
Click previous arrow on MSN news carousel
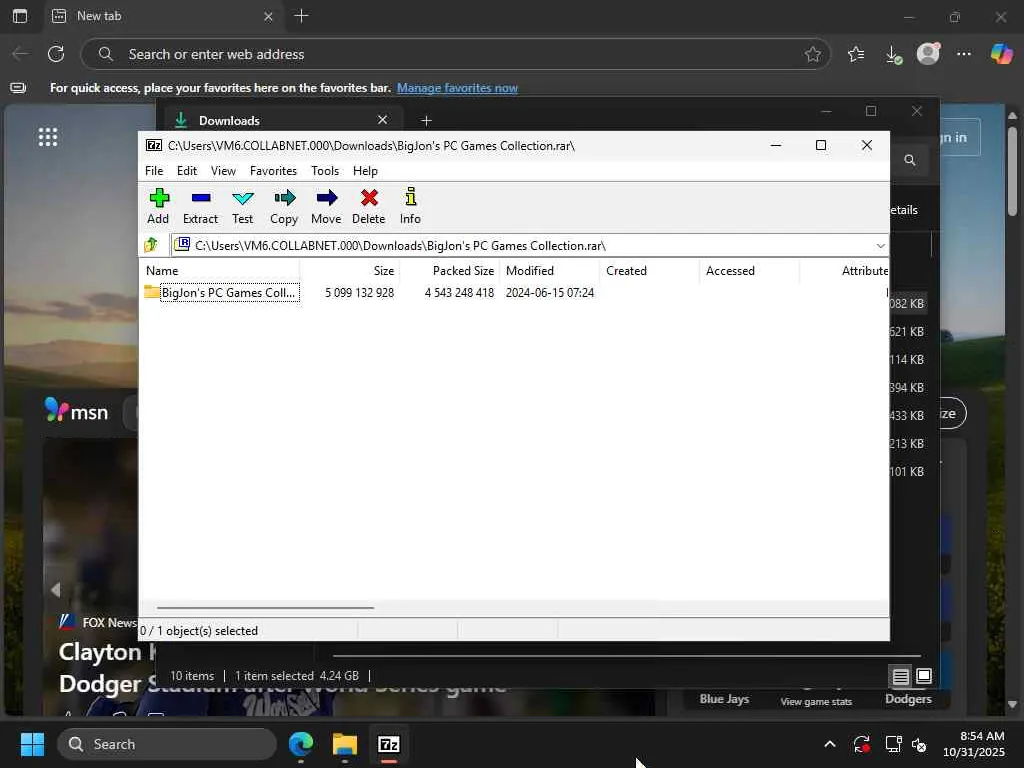click(56, 590)
